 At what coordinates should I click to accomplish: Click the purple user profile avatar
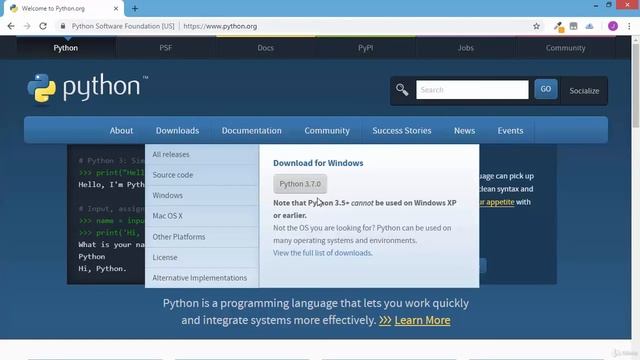pos(613,26)
